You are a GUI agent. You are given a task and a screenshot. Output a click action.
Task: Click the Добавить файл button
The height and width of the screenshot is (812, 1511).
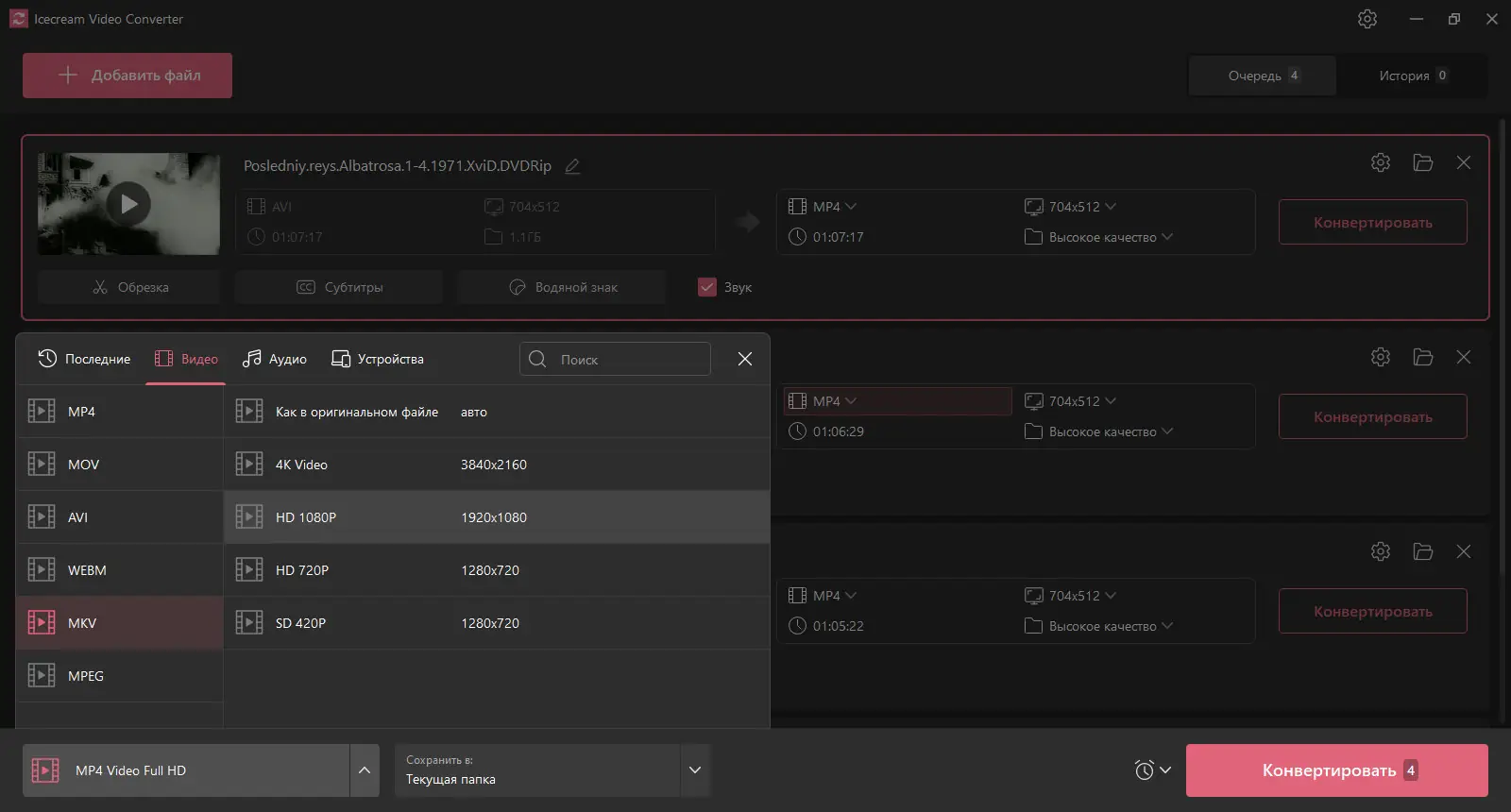[x=127, y=76]
